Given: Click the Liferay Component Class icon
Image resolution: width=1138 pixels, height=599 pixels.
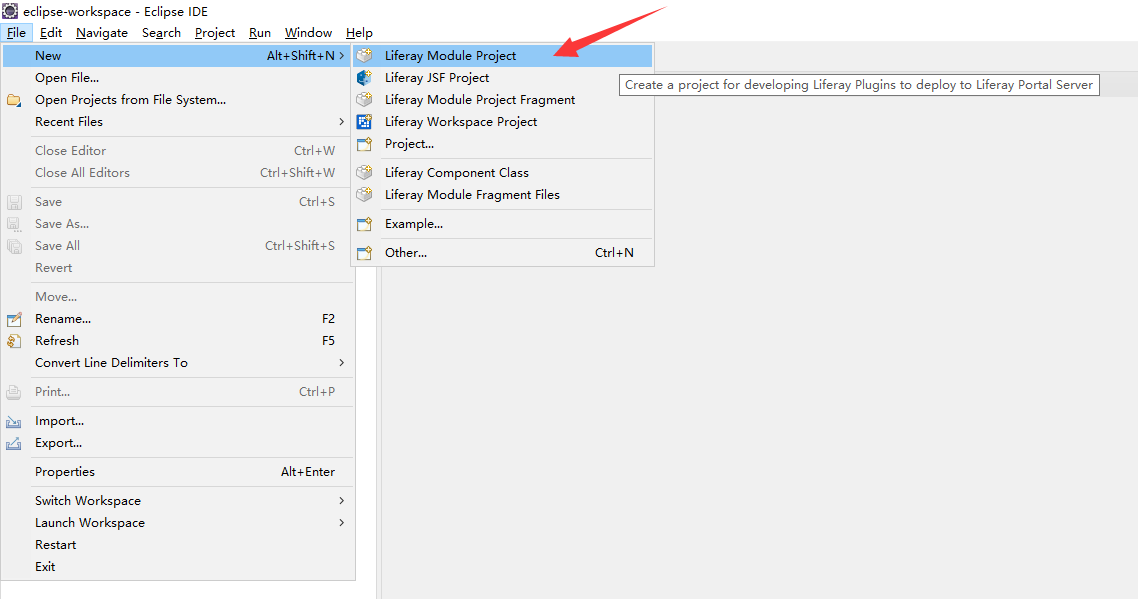Looking at the screenshot, I should 364,172.
